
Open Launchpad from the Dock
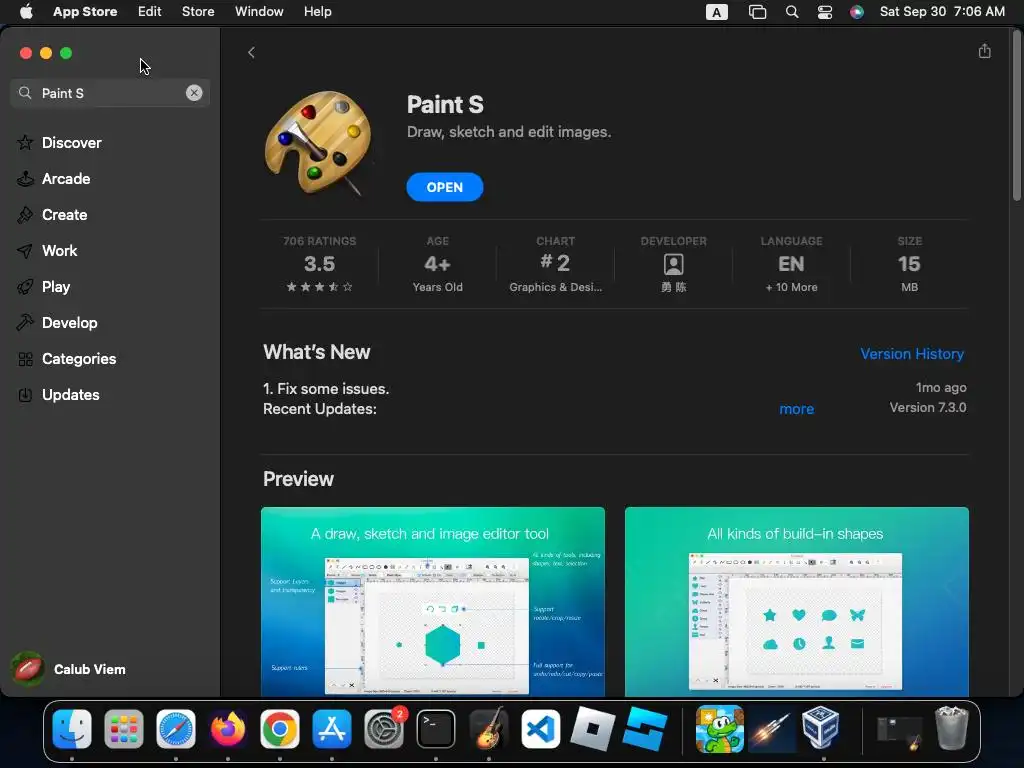coord(123,729)
